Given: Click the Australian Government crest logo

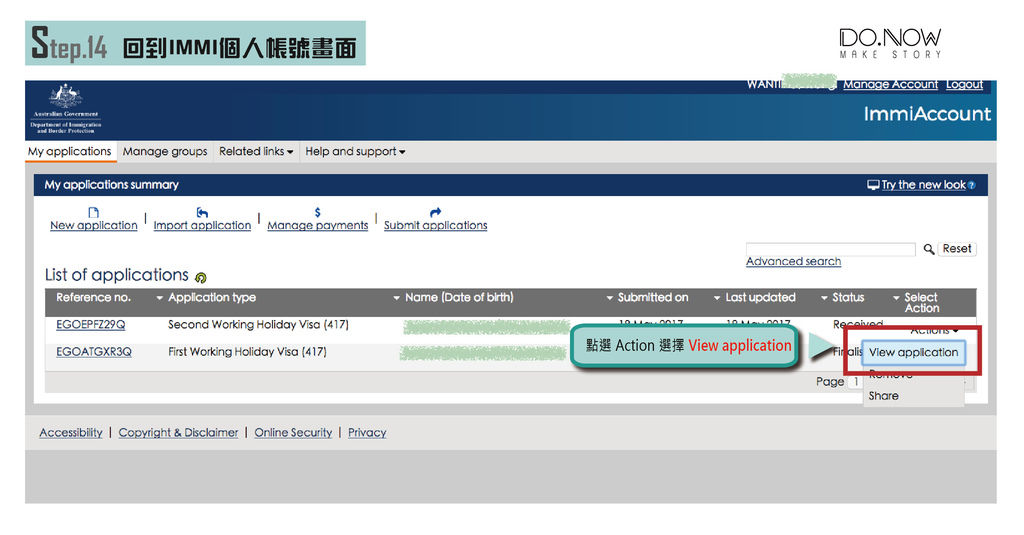Looking at the screenshot, I should coord(66,96).
